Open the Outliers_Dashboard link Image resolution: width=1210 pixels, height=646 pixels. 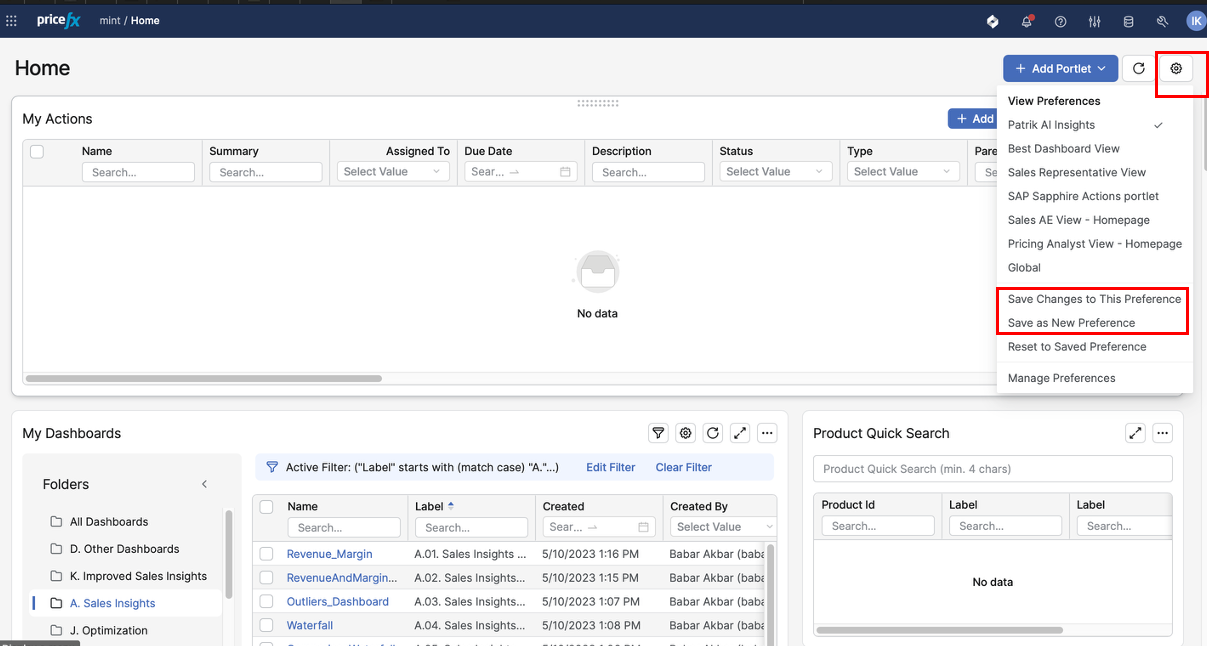click(337, 602)
